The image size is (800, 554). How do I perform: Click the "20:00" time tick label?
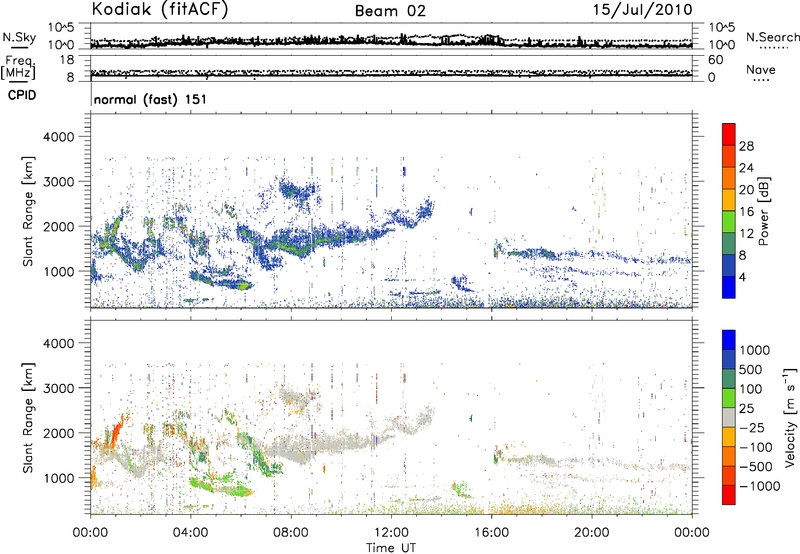point(592,533)
